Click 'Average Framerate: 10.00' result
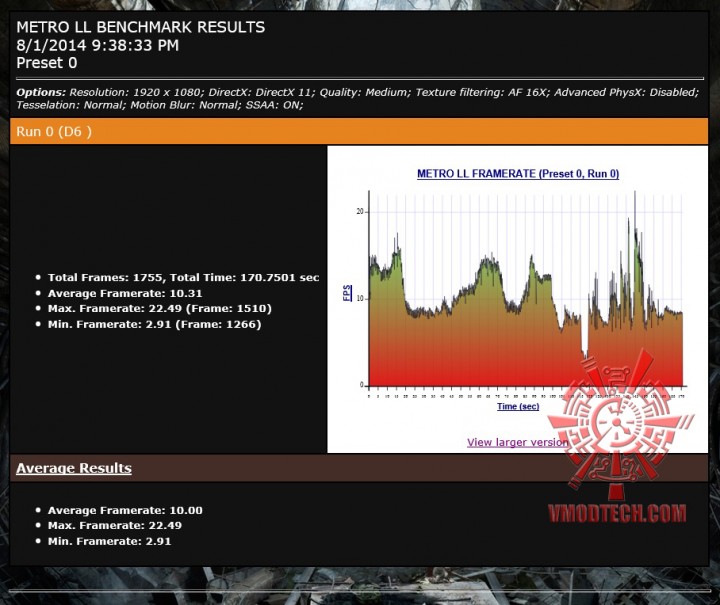The image size is (720, 605). (x=125, y=510)
